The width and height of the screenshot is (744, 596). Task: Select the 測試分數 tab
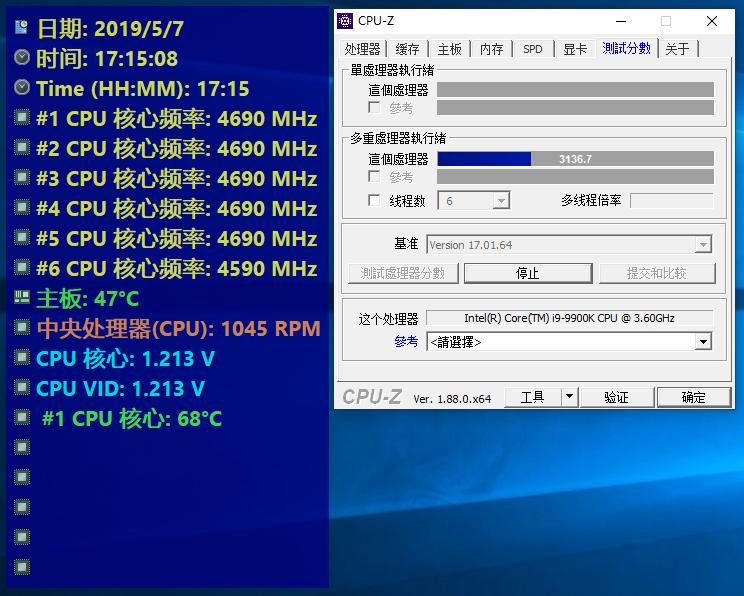point(626,47)
